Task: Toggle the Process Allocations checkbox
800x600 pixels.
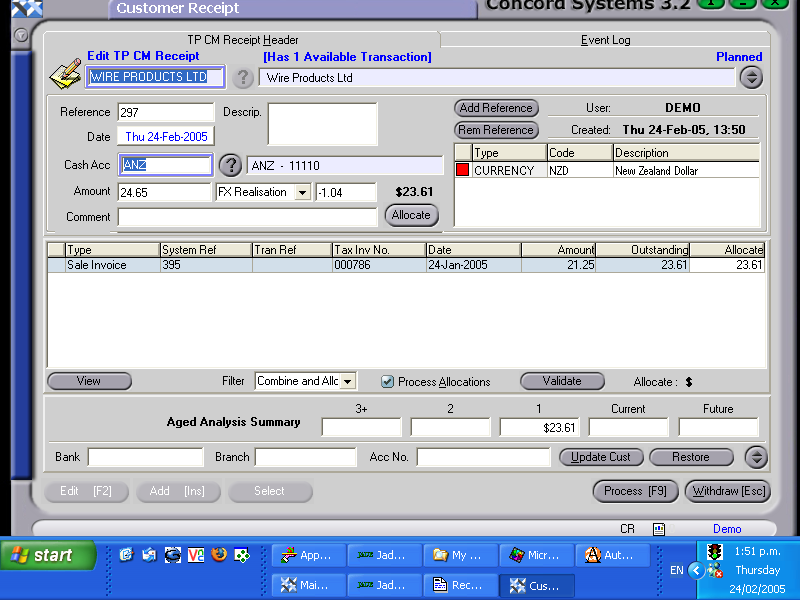Action: click(387, 381)
